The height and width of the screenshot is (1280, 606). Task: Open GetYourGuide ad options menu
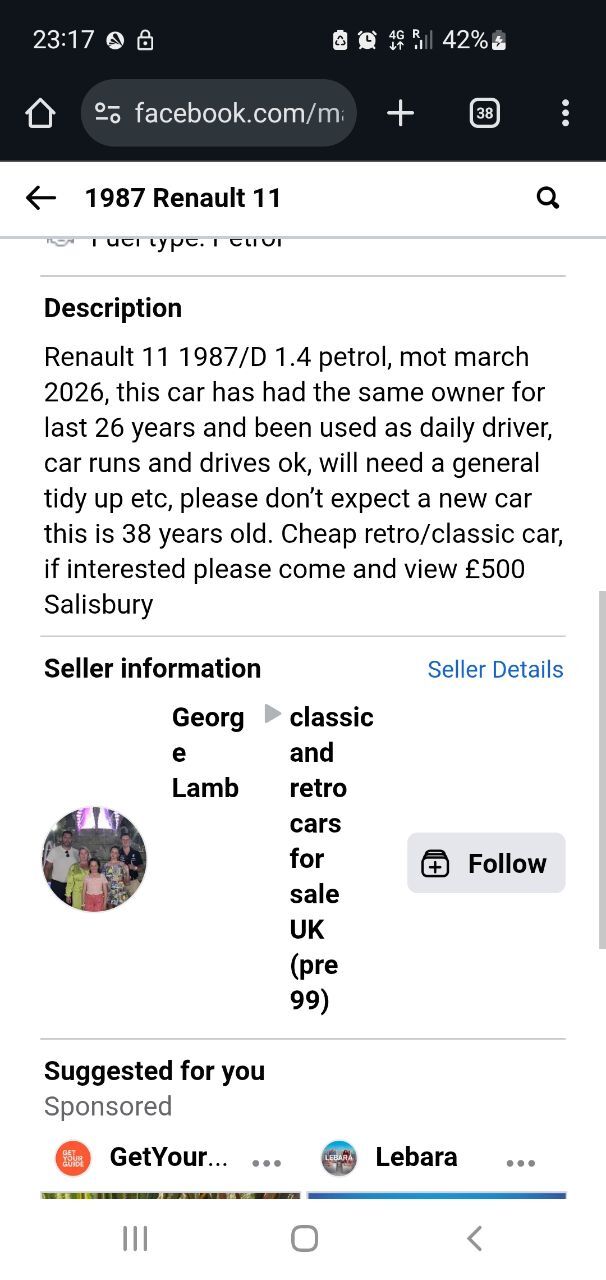[267, 1163]
